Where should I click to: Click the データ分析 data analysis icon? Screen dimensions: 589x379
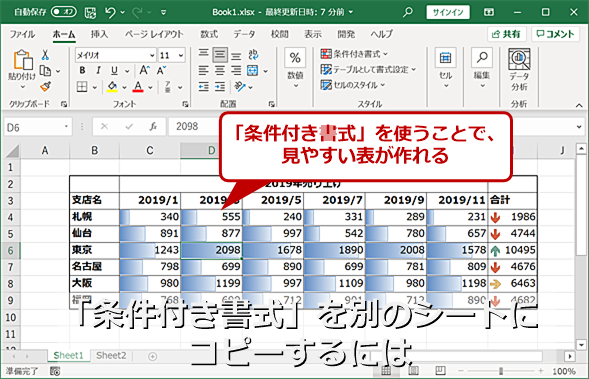(x=519, y=70)
